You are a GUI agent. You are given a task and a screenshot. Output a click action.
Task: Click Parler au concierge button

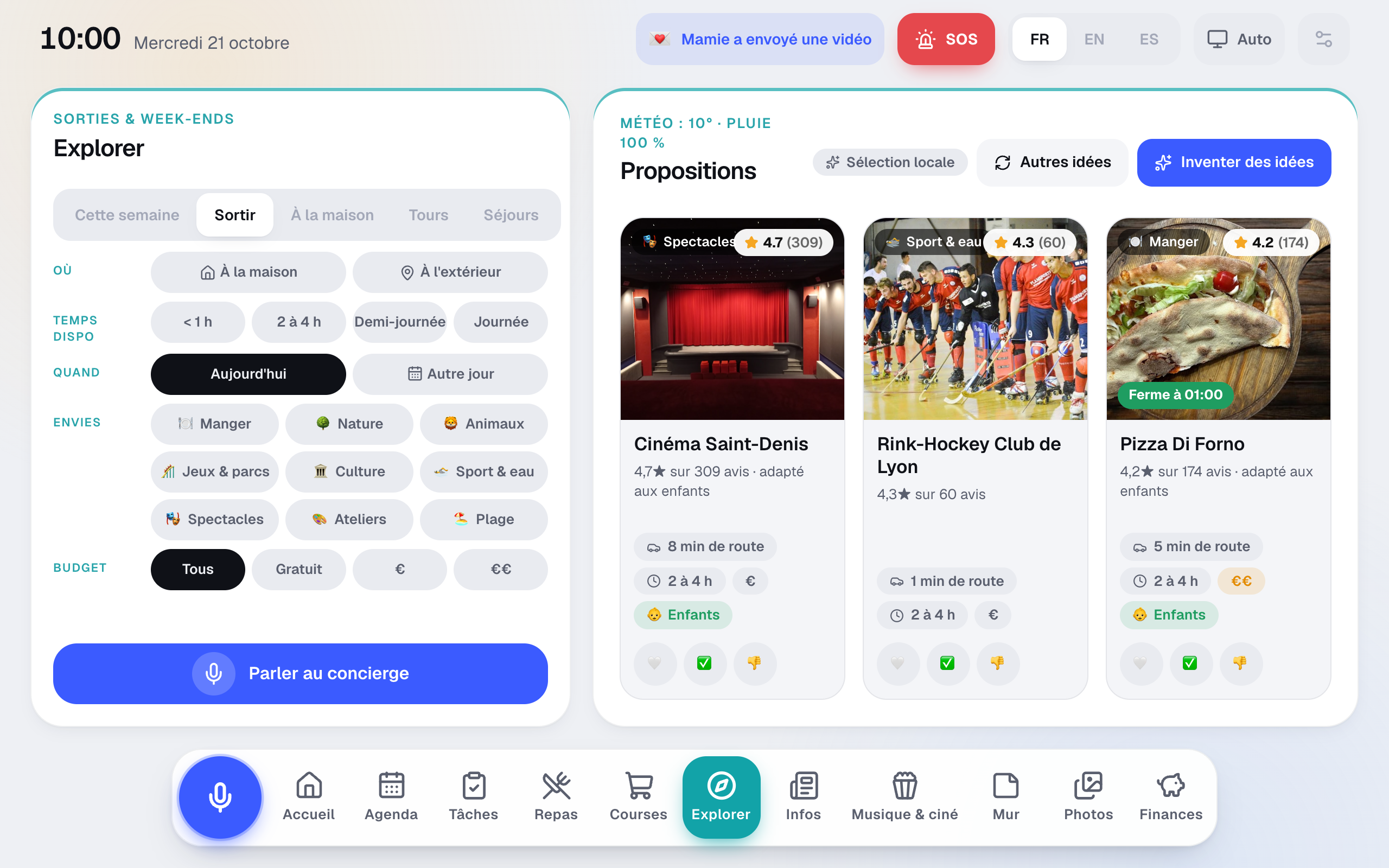(300, 673)
